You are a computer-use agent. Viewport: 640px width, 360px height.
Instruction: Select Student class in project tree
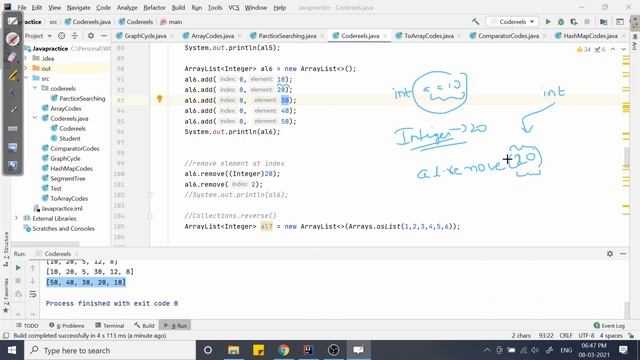[x=70, y=138]
